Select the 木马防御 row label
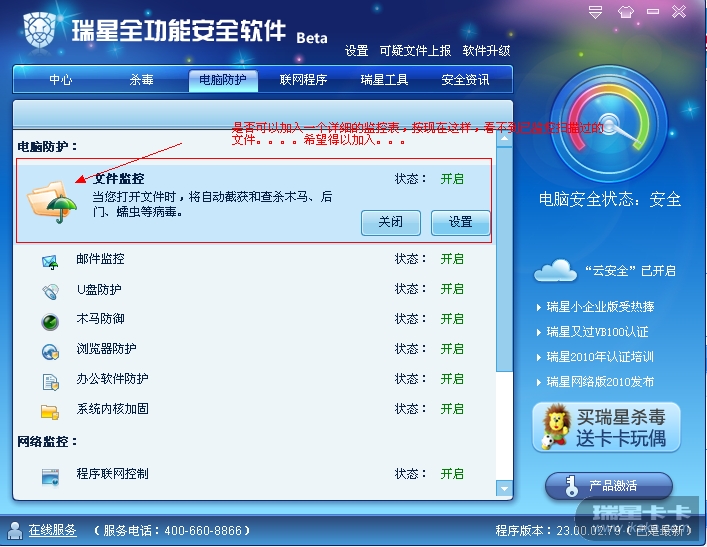The image size is (707, 547). pyautogui.click(x=100, y=319)
